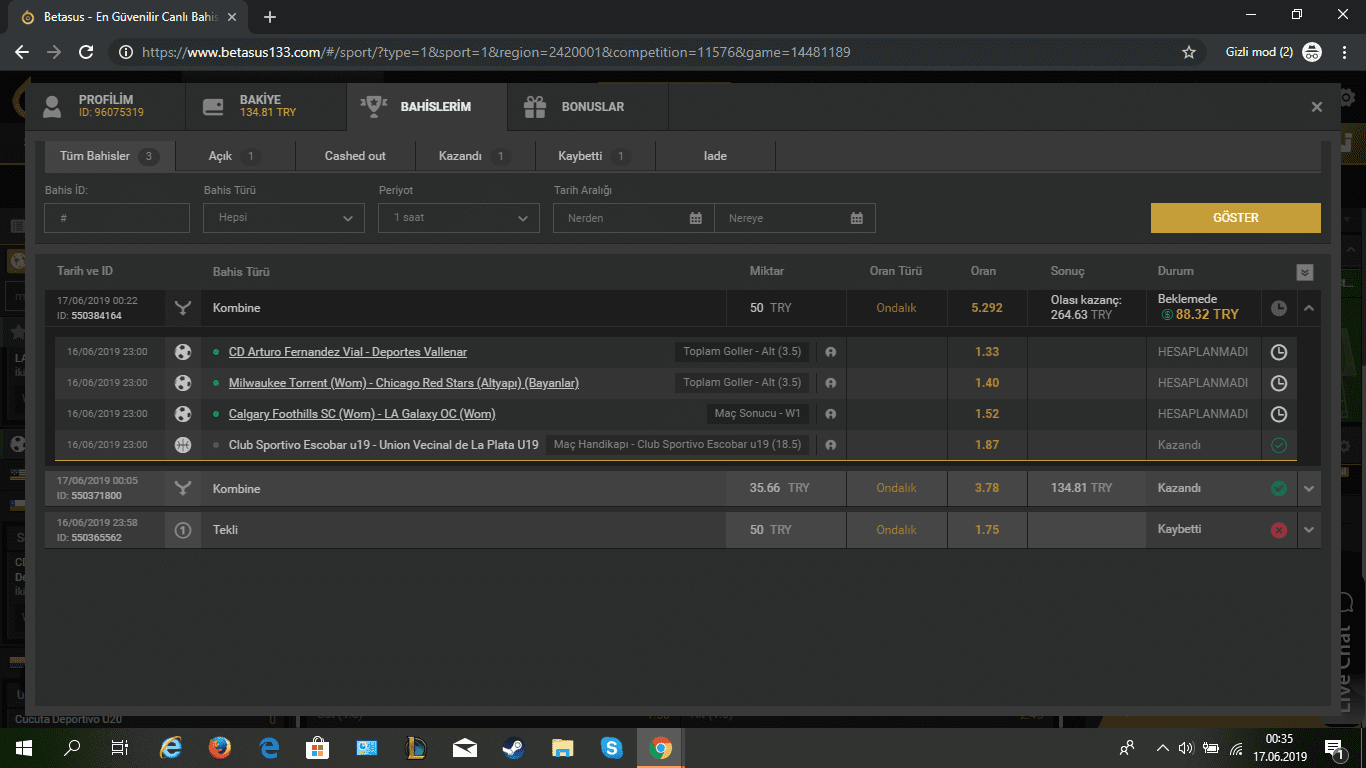Open Firefox from the taskbar
This screenshot has width=1366, height=768.
[x=220, y=747]
